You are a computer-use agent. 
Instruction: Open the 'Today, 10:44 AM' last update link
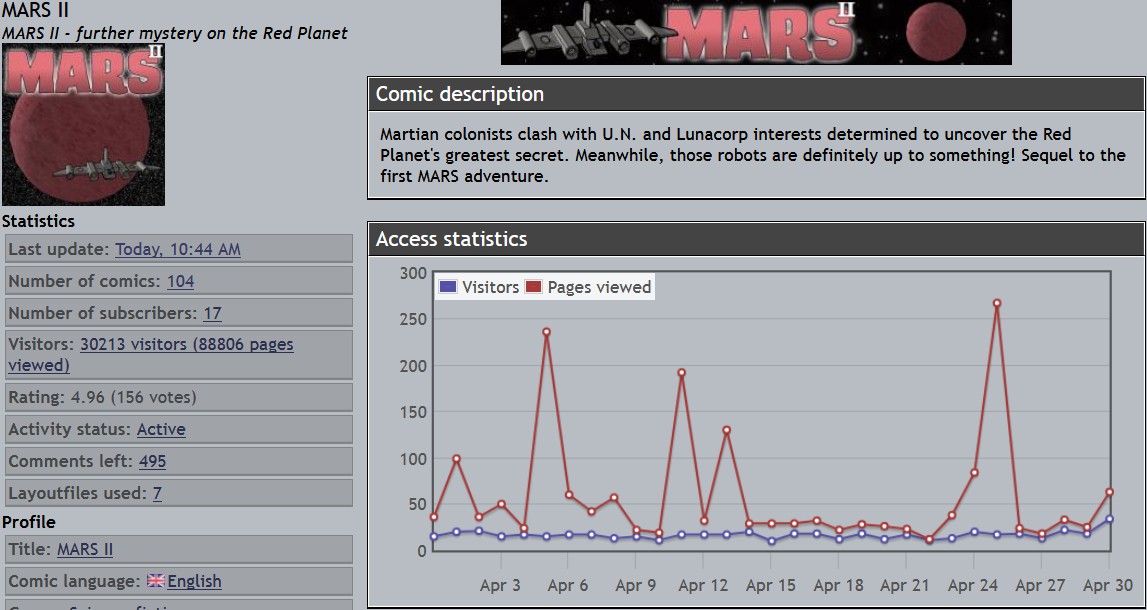(x=177, y=249)
